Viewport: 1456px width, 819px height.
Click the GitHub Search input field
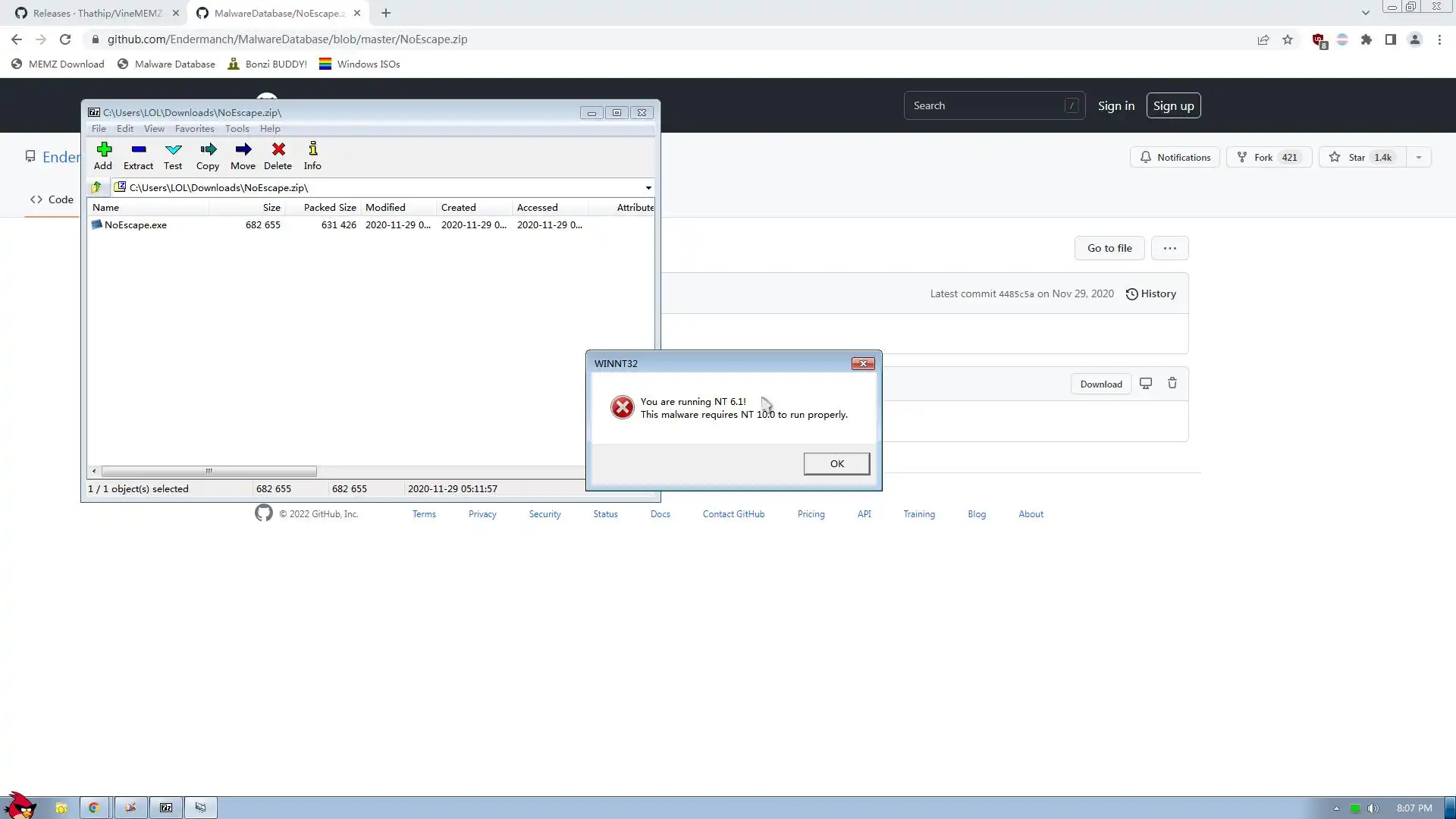coord(986,105)
